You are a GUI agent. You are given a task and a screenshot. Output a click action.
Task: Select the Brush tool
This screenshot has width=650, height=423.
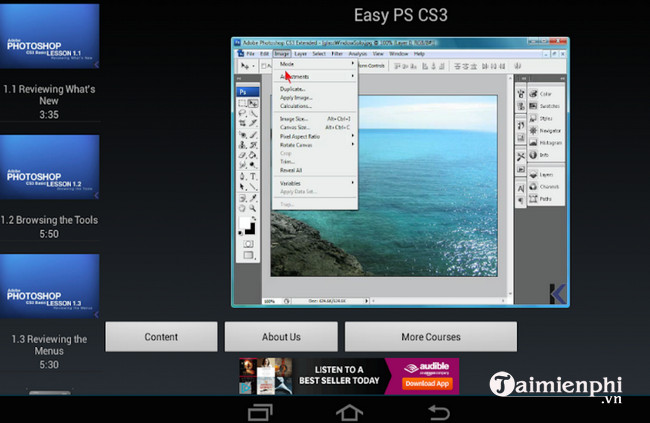[x=253, y=134]
